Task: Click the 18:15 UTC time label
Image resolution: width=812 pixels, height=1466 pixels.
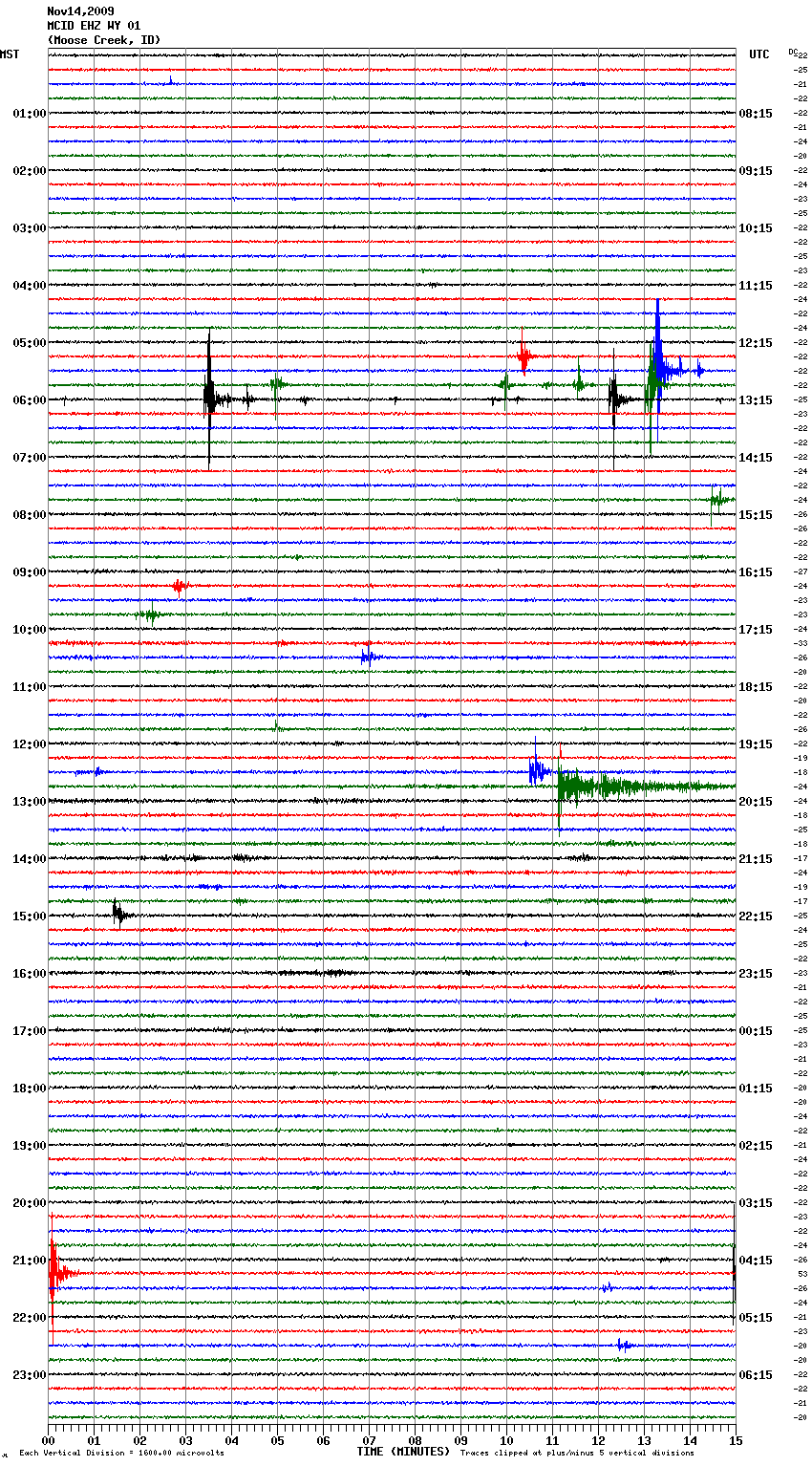Action: pos(756,687)
